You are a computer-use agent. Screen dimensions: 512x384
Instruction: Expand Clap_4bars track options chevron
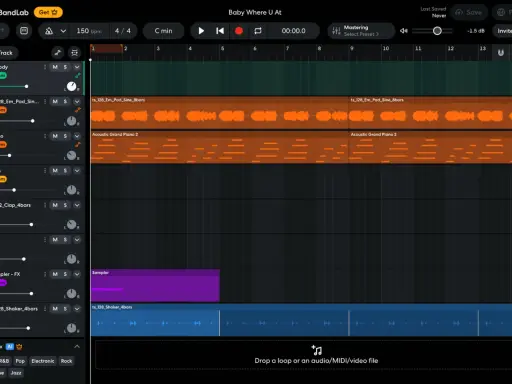pyautogui.click(x=77, y=205)
